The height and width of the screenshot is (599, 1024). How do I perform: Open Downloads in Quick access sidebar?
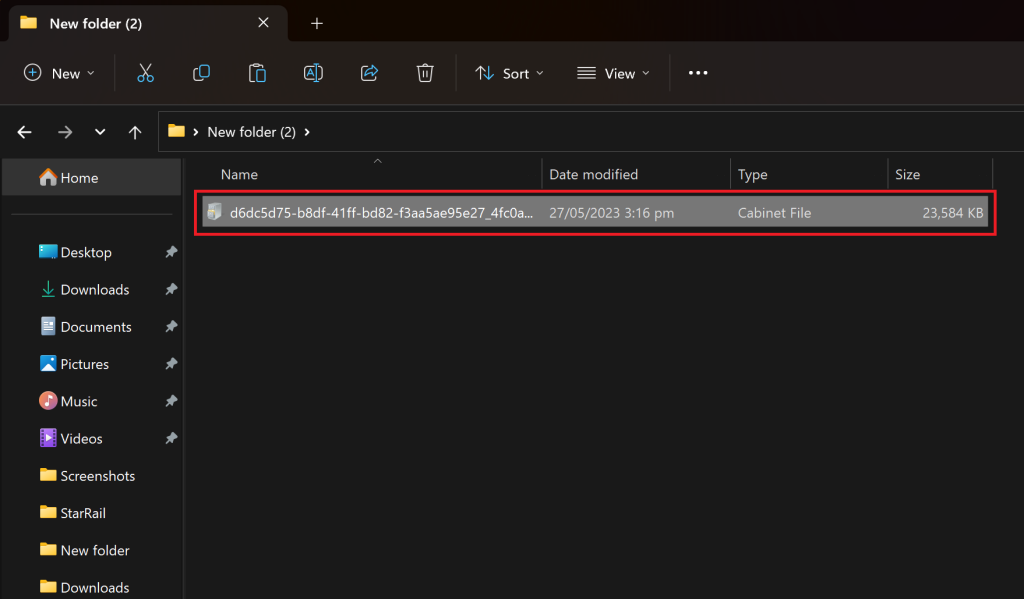coord(94,290)
